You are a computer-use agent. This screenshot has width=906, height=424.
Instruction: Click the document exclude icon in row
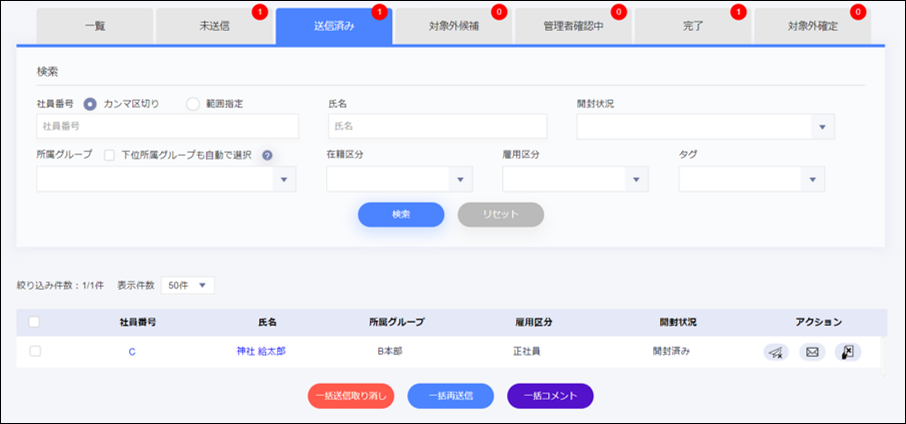point(847,351)
